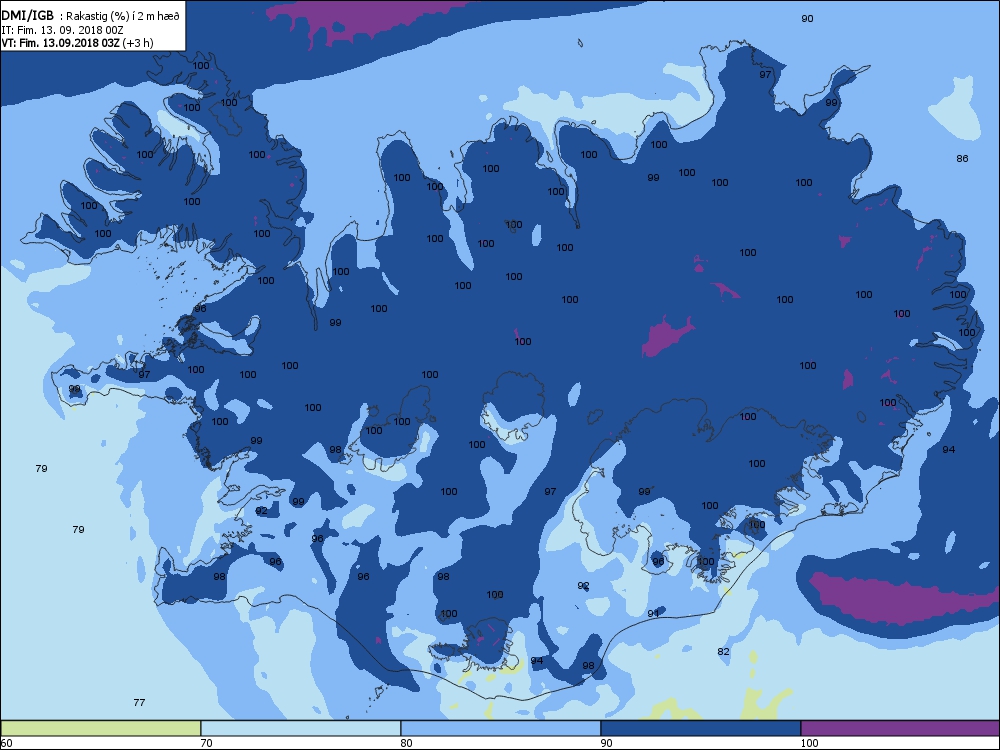Click the 'VT: Fim. 13.09.2018 03Z (+3 h)' line
1000x750 pixels.
tap(77, 43)
